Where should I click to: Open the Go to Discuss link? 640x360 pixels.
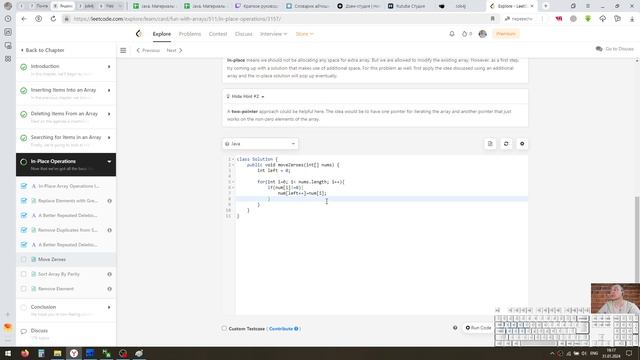(615, 49)
